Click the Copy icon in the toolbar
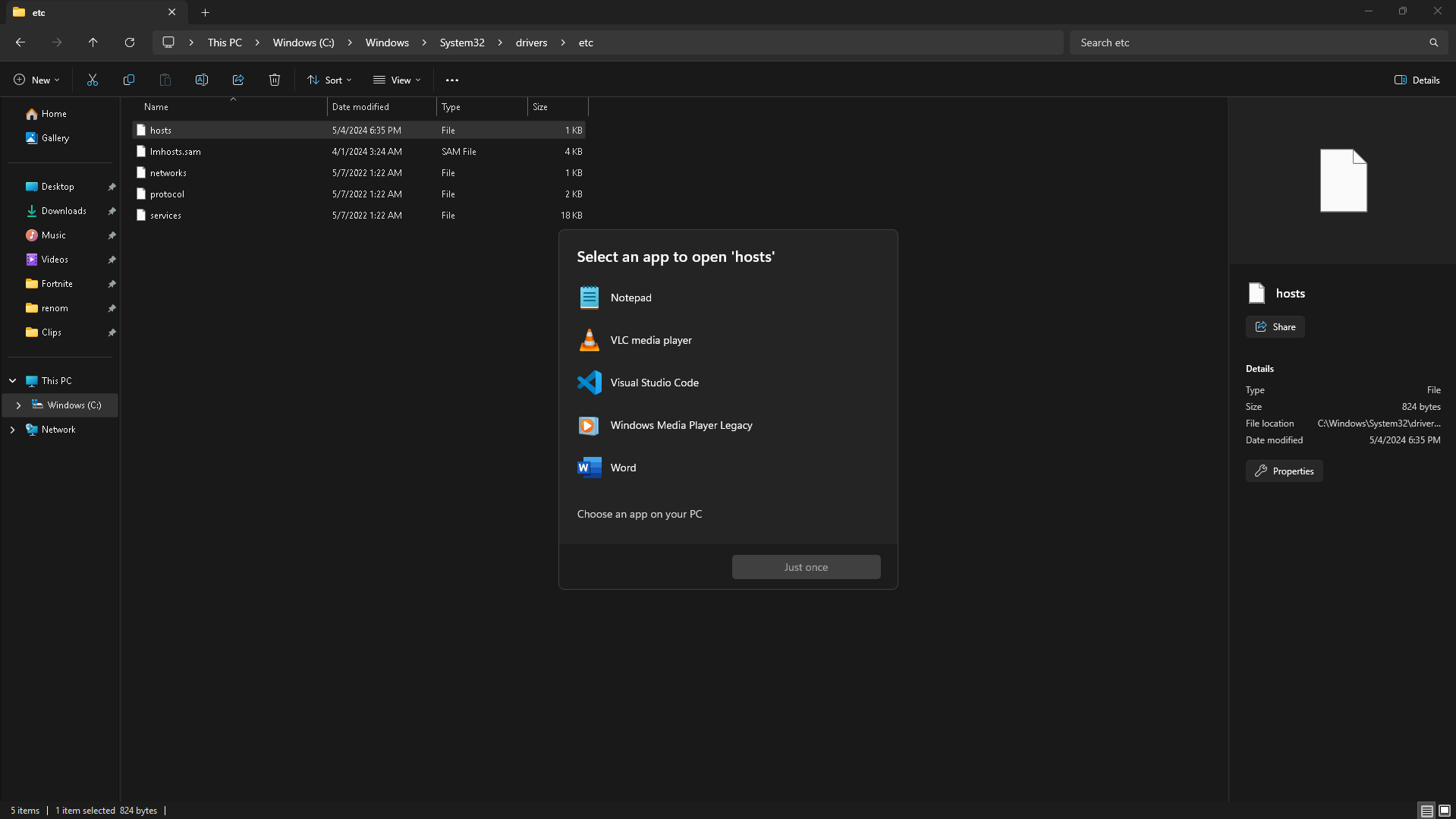The image size is (1456, 819). click(129, 80)
